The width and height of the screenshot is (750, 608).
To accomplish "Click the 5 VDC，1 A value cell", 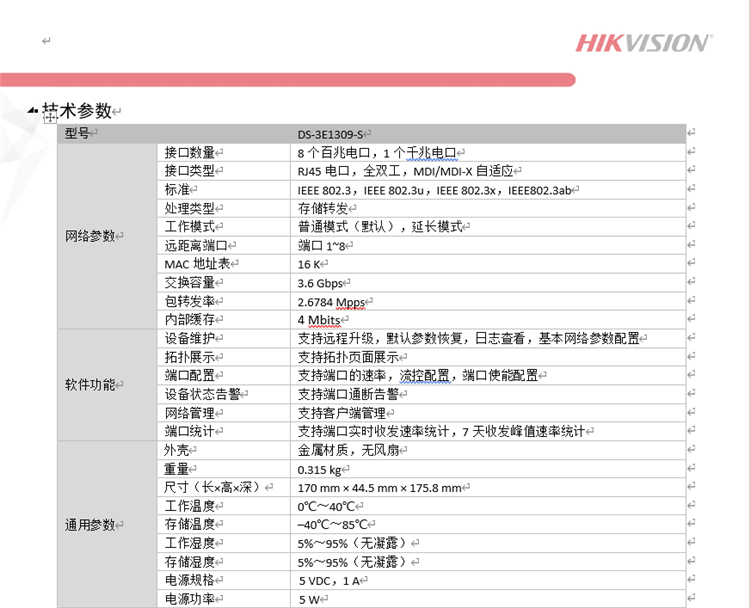I will [x=488, y=580].
